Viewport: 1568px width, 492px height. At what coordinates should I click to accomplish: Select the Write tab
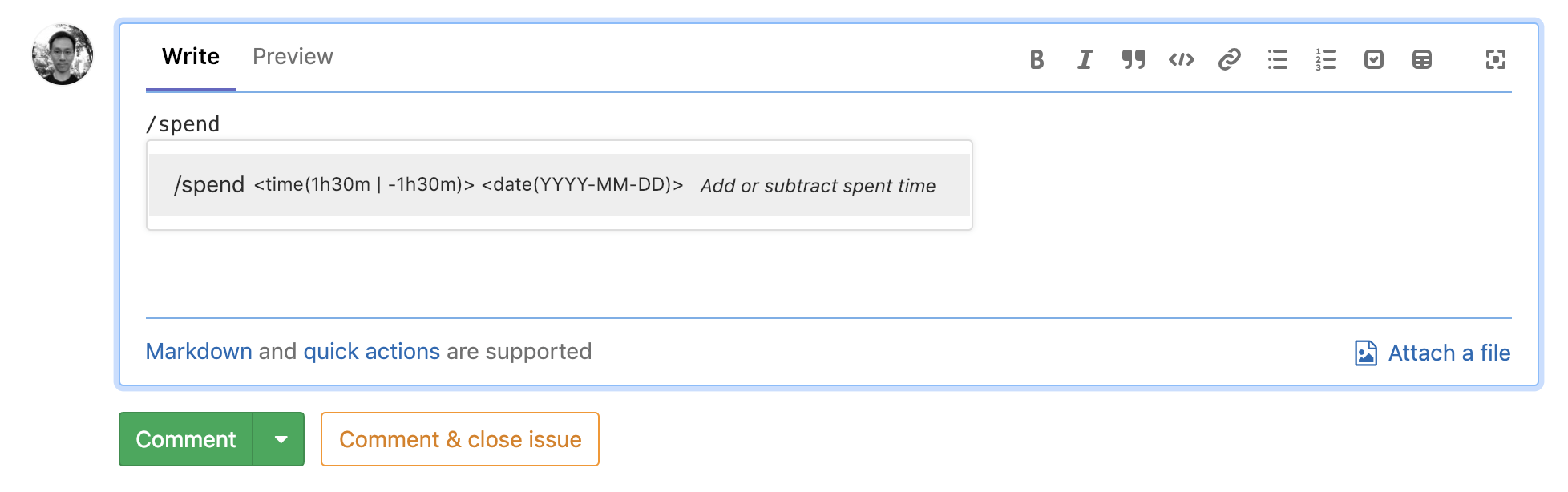pos(191,56)
